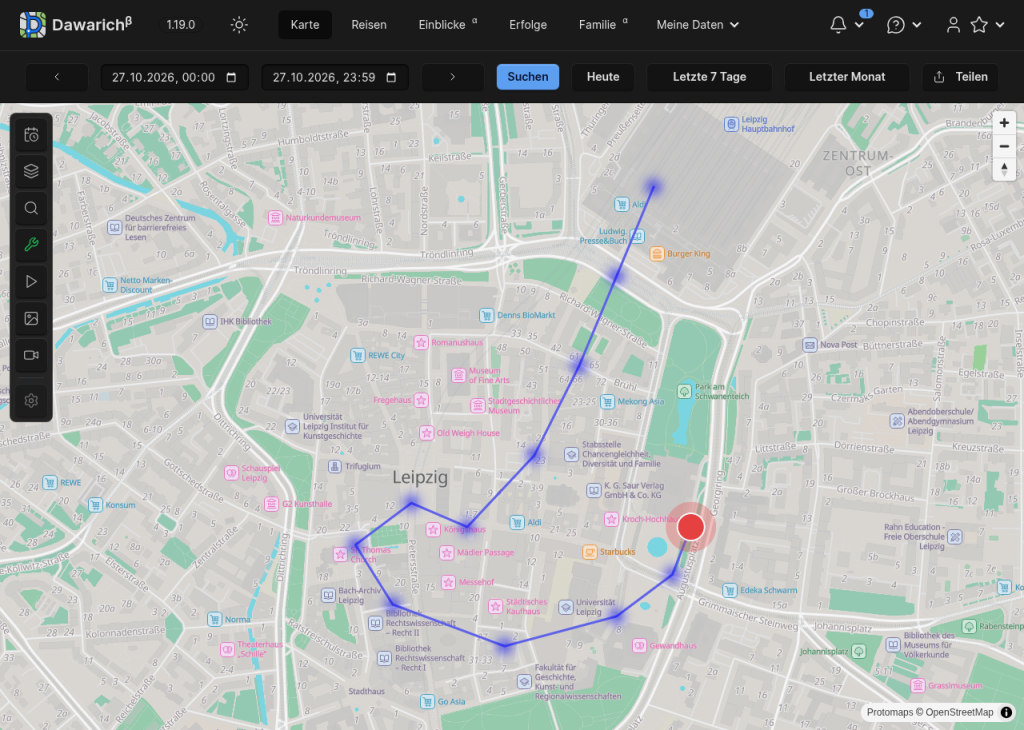Image resolution: width=1024 pixels, height=730 pixels.
Task: Toggle light/dark theme sun icon
Action: 239,25
